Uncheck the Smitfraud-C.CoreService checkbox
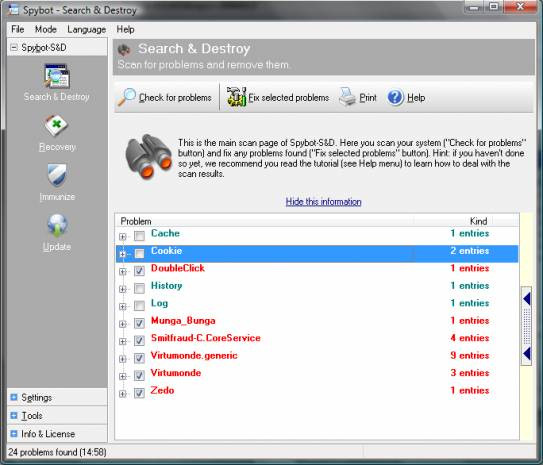This screenshot has width=543, height=465. (140, 341)
